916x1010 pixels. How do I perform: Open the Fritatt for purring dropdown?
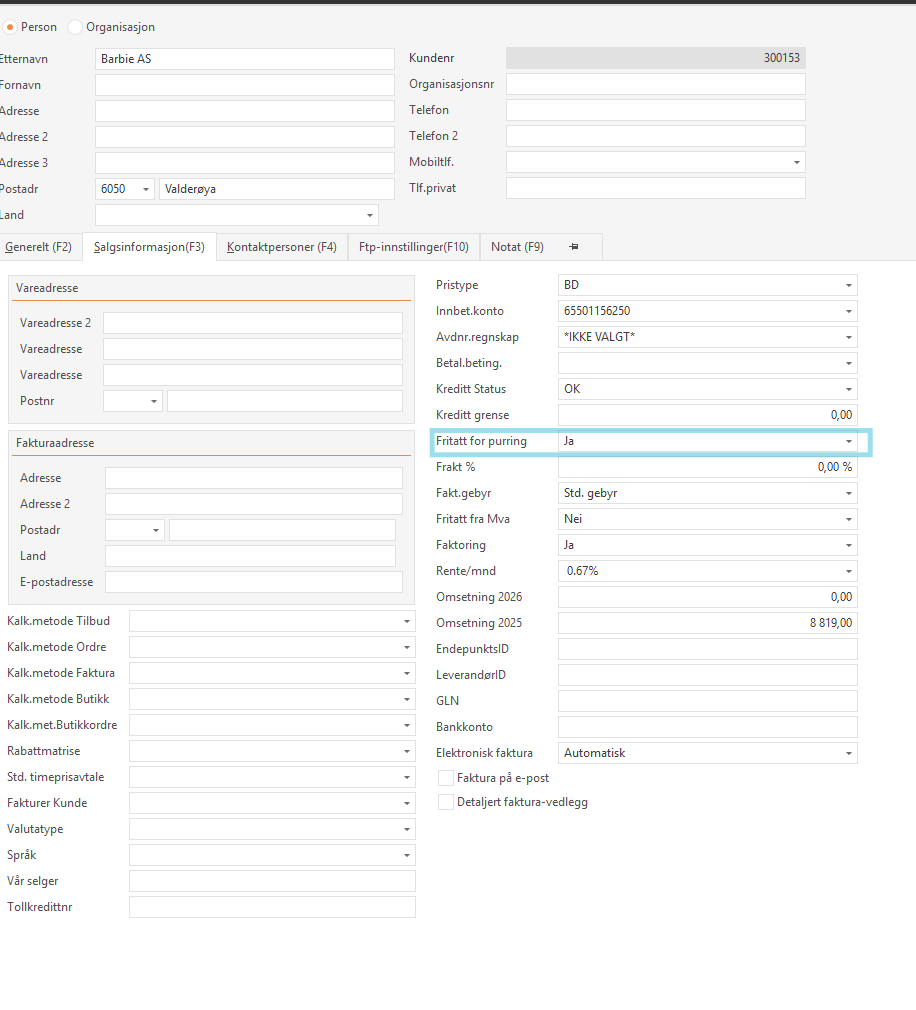click(849, 441)
